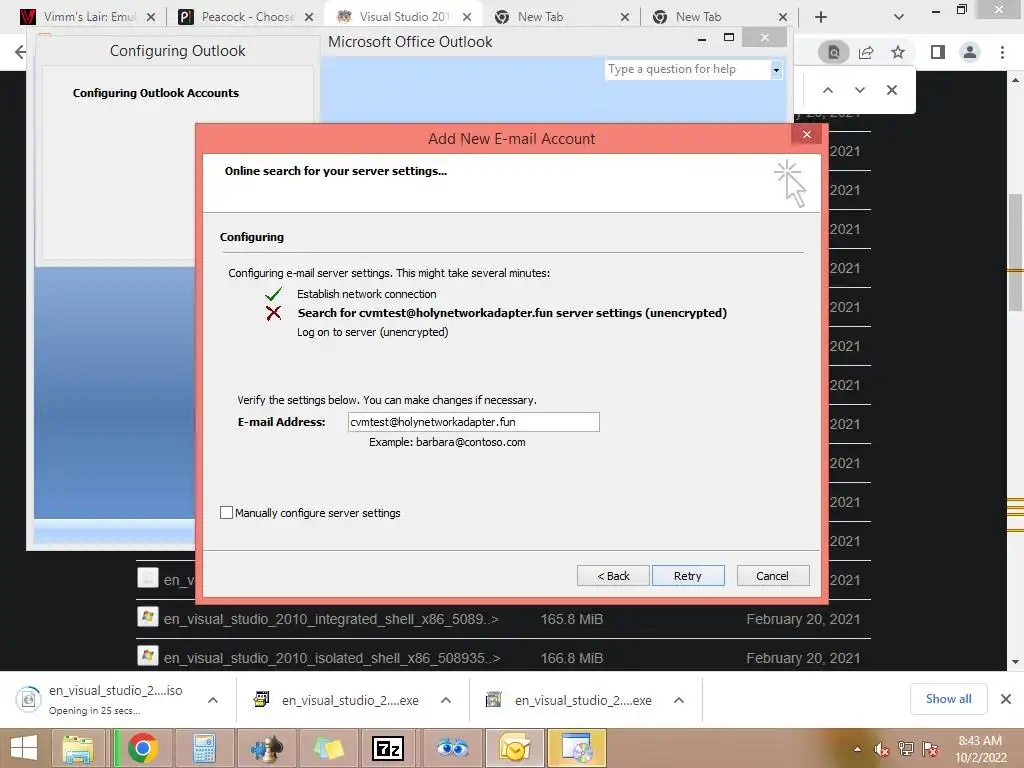This screenshot has width=1024, height=768.
Task: Go to next find result with down chevron
Action: [859, 90]
